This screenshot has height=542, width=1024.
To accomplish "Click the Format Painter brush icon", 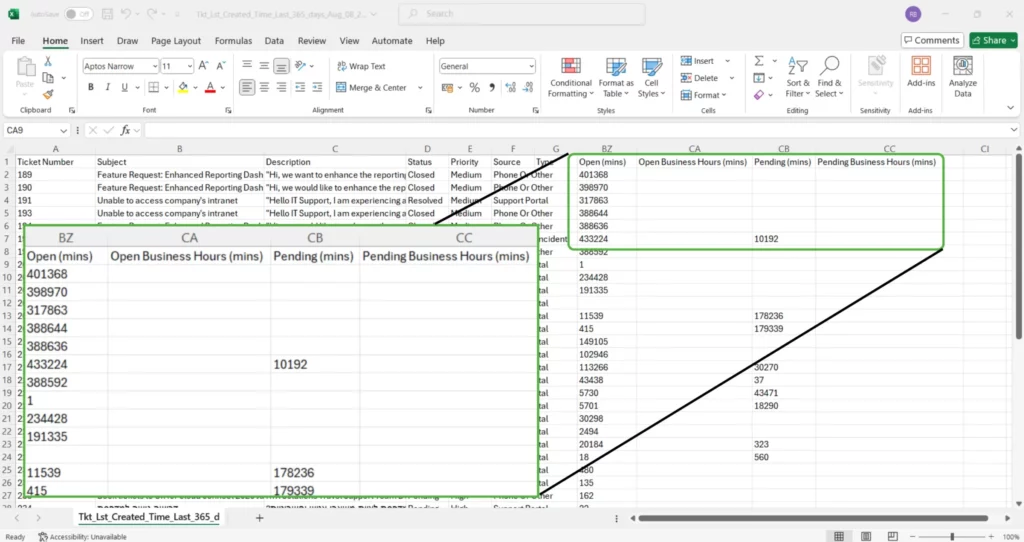I will (48, 94).
